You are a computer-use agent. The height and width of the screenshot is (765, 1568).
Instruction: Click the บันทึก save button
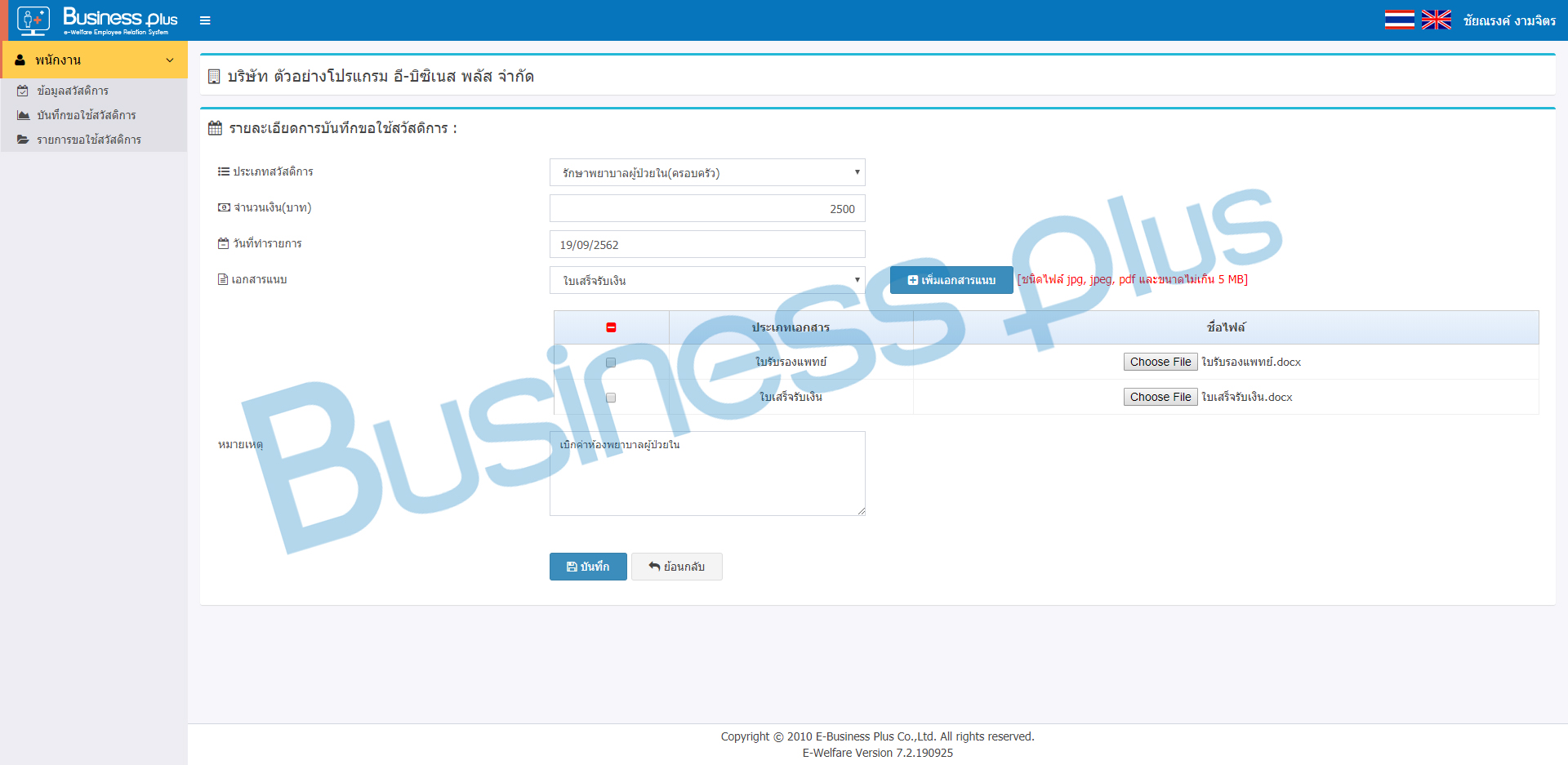[x=588, y=567]
